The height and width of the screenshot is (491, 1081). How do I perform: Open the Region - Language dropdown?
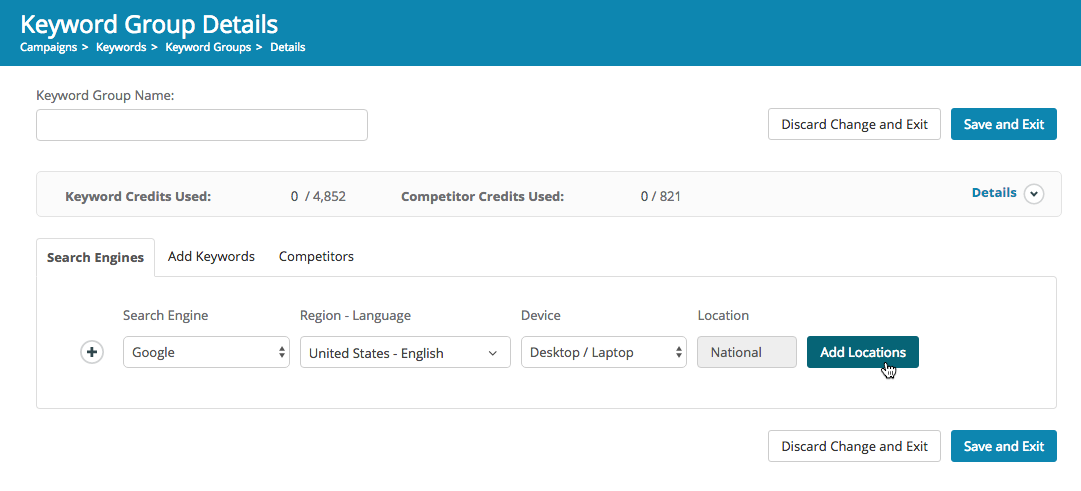tap(403, 352)
